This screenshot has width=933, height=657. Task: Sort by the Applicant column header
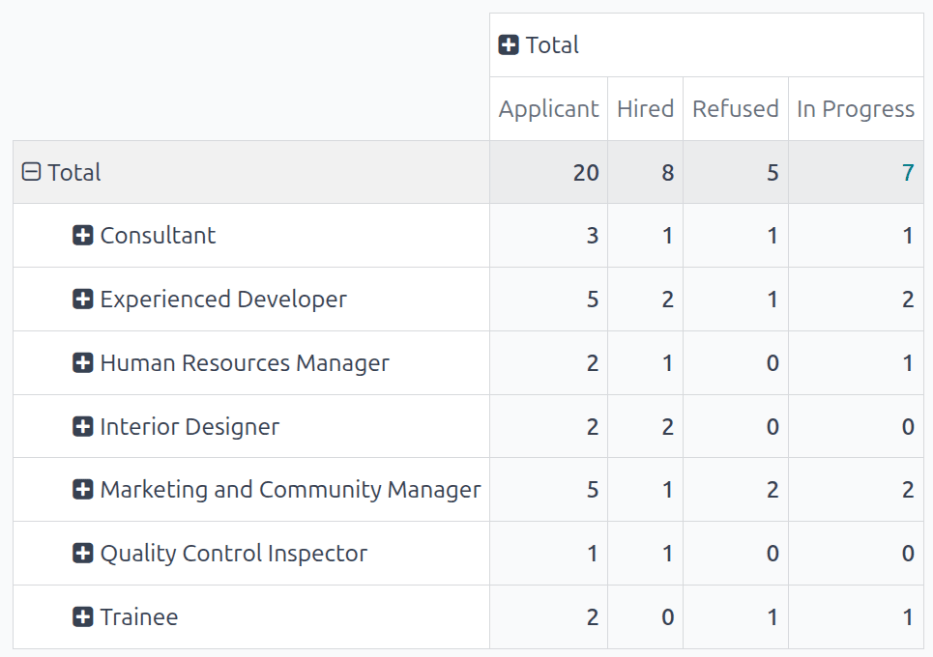click(x=547, y=108)
